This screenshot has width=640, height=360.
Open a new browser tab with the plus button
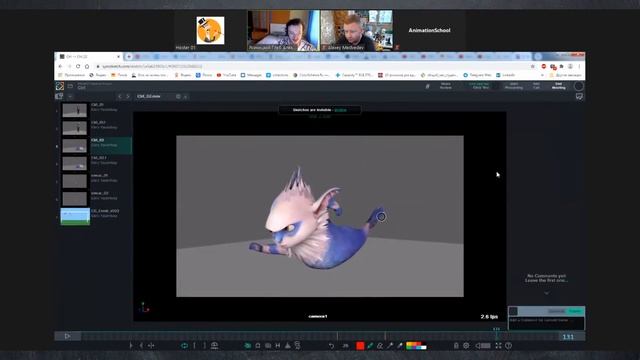point(129,56)
